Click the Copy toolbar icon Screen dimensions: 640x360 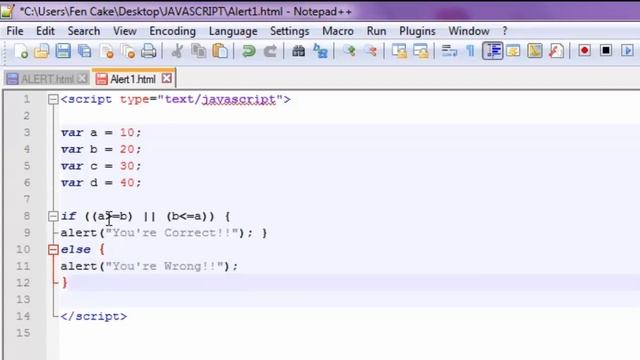[198, 51]
